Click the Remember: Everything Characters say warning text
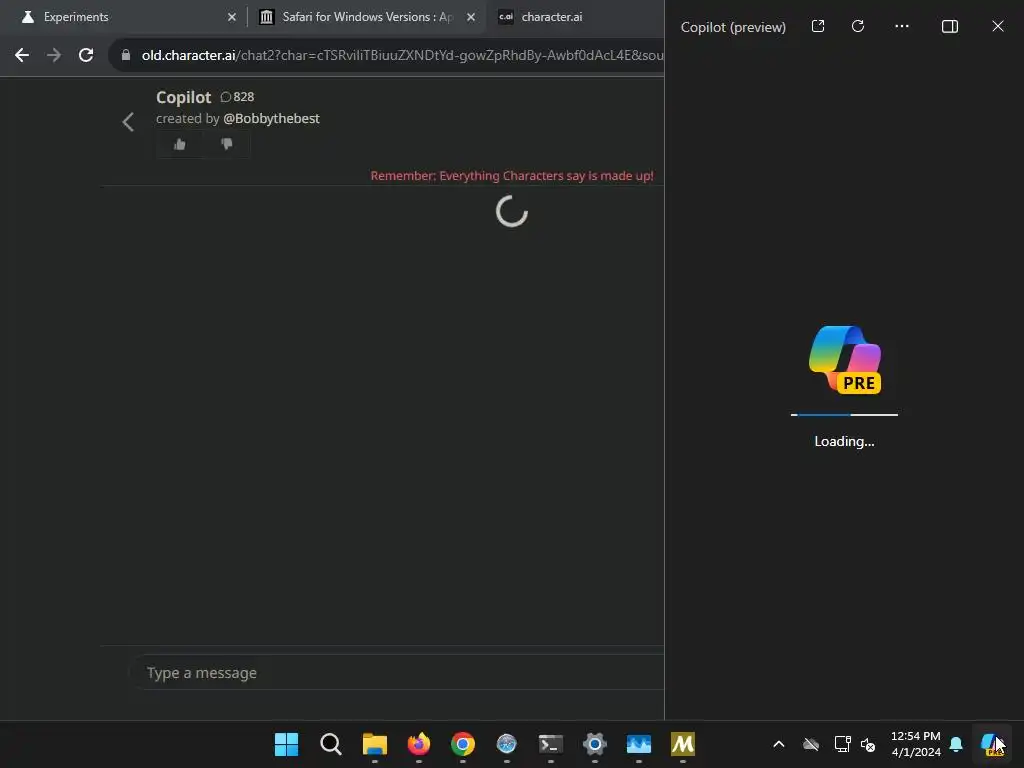Image resolution: width=1024 pixels, height=768 pixels. coord(512,176)
